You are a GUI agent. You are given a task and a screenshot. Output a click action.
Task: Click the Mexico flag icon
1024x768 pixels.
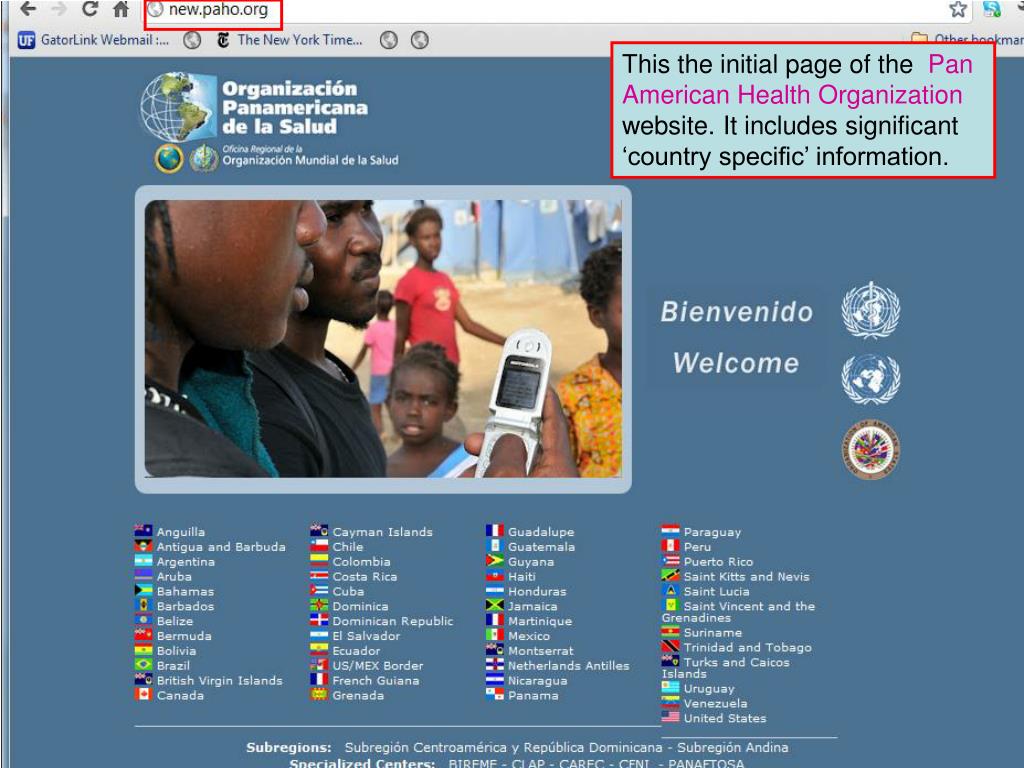(x=494, y=634)
